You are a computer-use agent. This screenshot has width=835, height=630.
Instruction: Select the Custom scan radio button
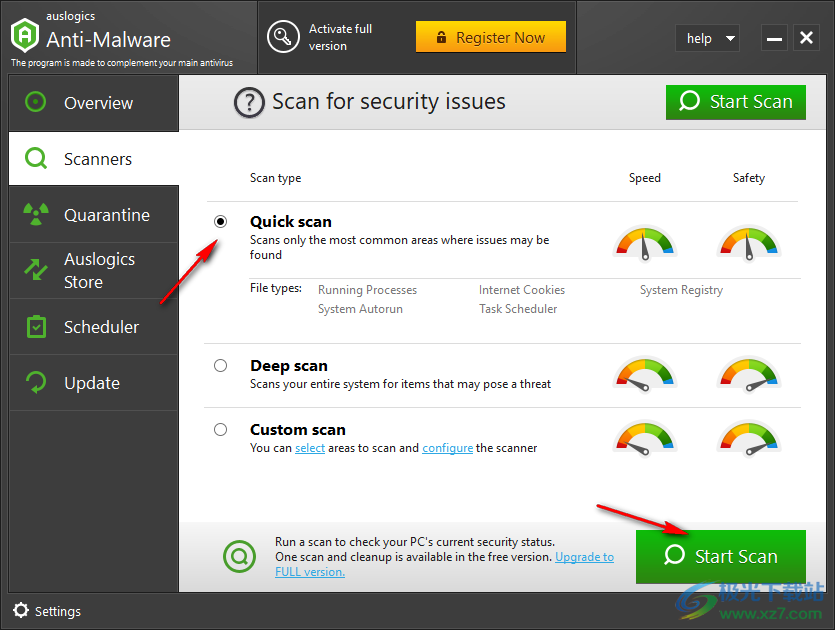[x=220, y=430]
